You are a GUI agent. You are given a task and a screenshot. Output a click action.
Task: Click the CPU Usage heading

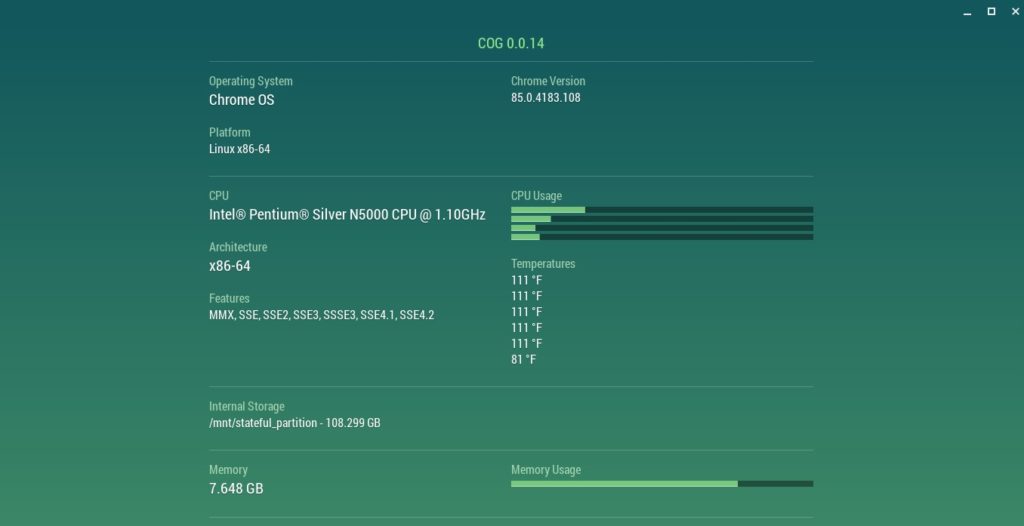536,196
